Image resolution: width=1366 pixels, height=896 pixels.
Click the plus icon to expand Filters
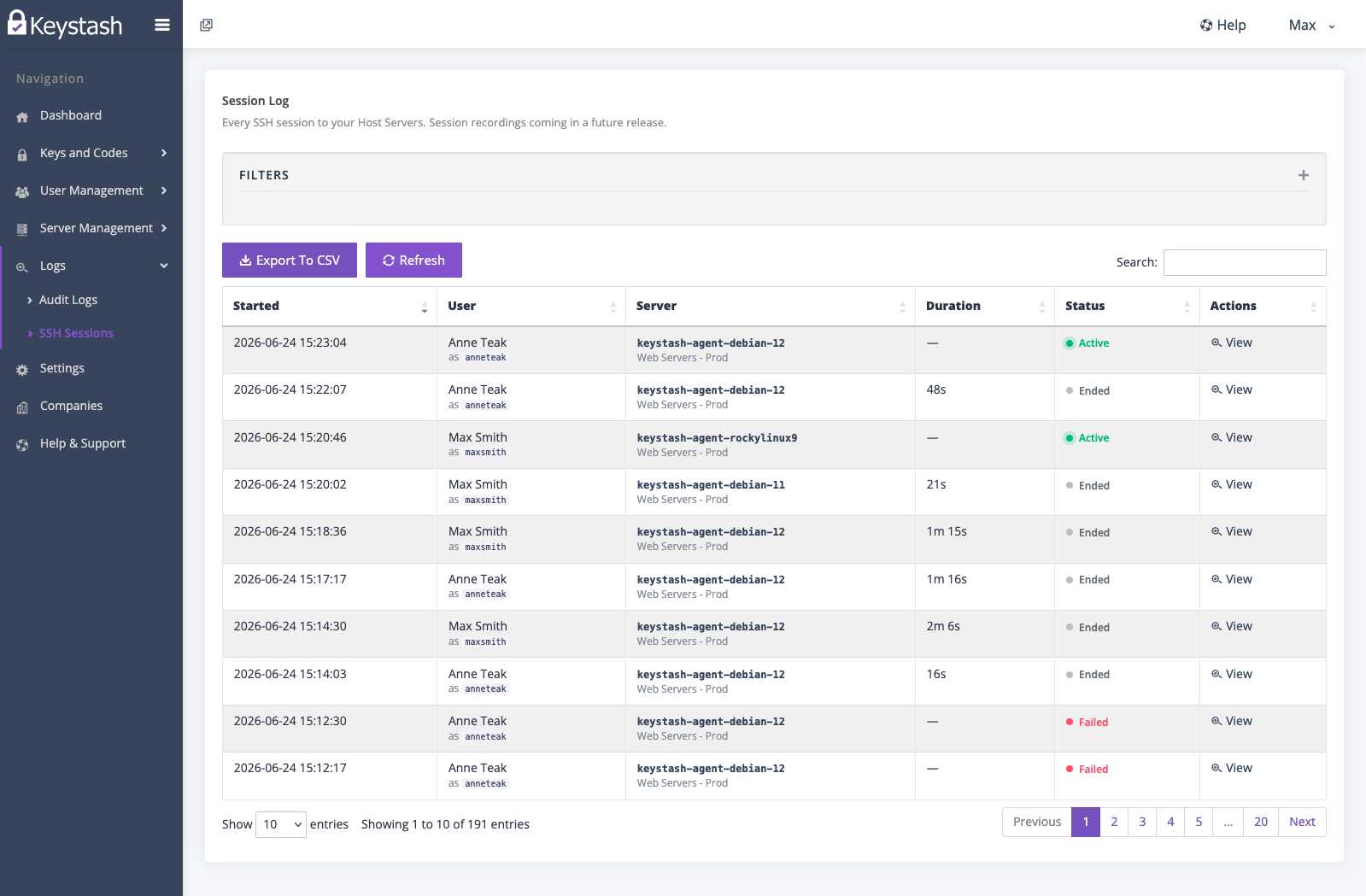pos(1304,175)
